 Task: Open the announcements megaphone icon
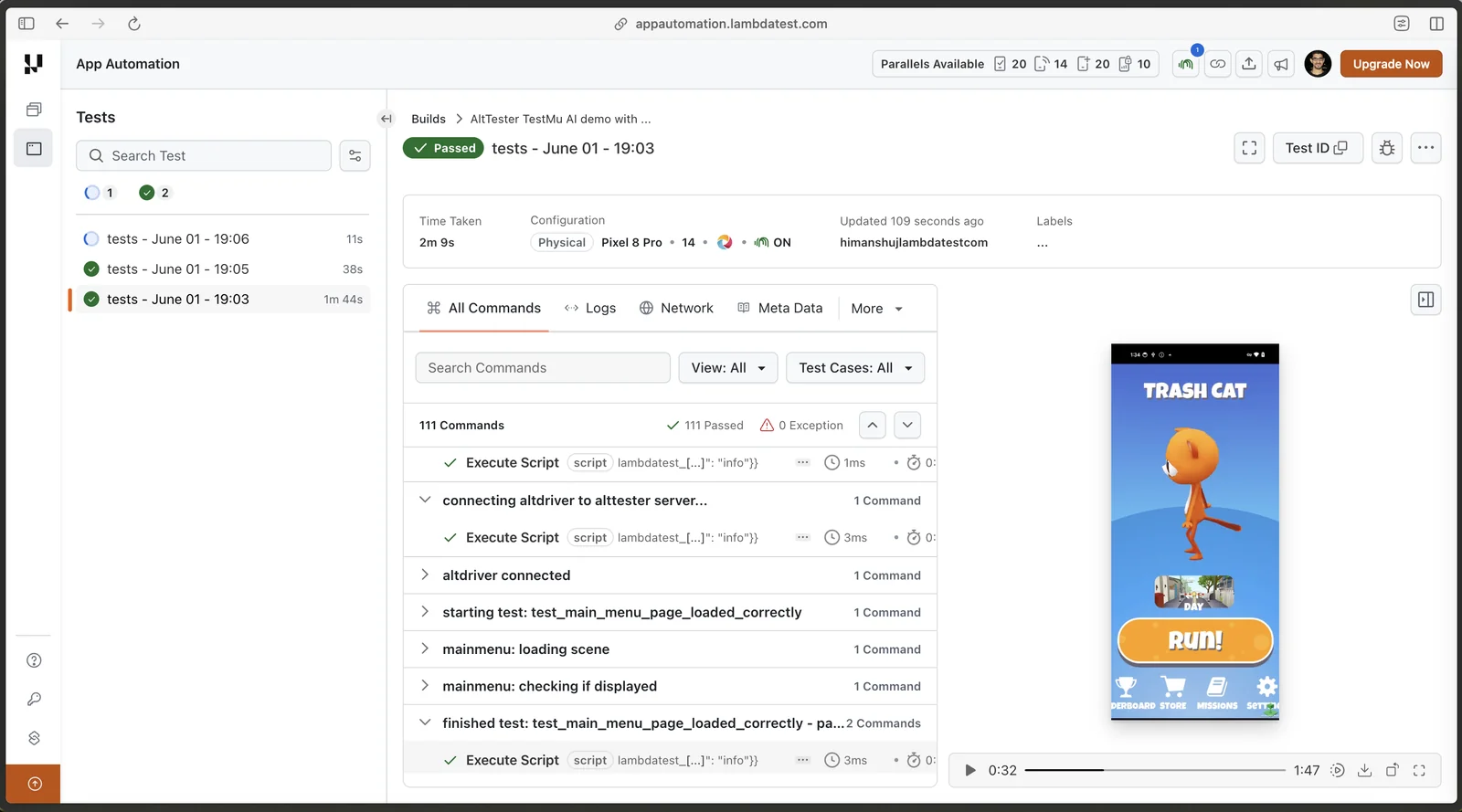pos(1281,64)
